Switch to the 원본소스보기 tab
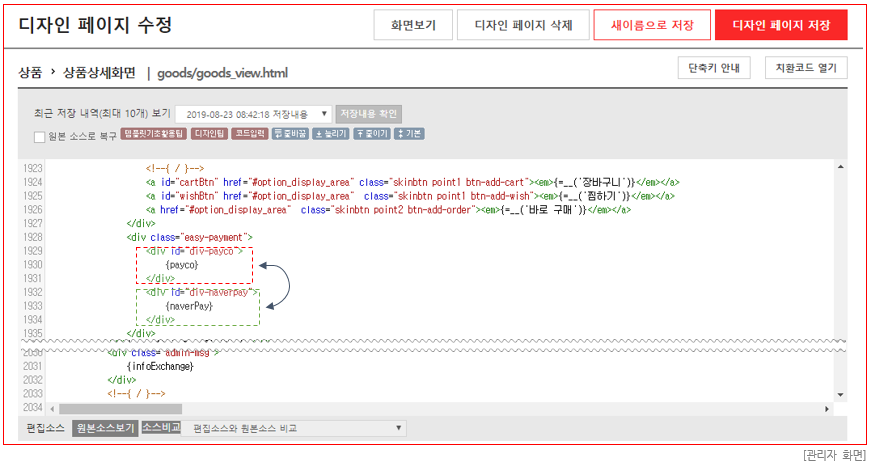The height and width of the screenshot is (466, 871). [106, 428]
